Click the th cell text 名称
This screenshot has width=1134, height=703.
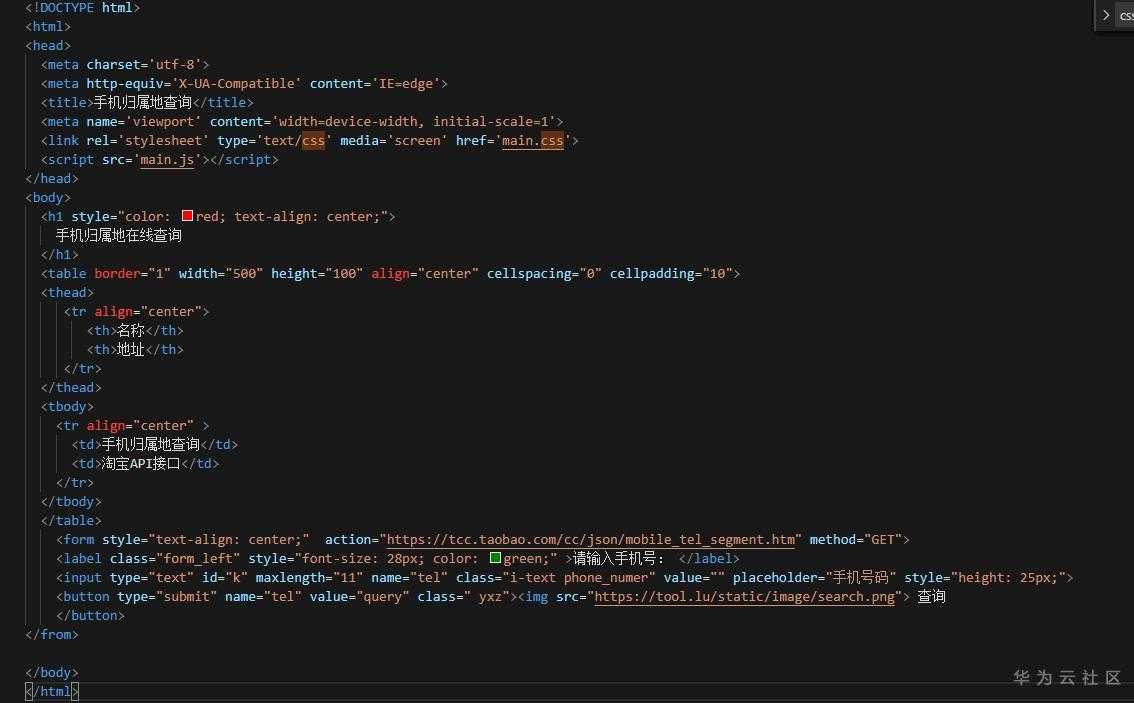pos(130,331)
